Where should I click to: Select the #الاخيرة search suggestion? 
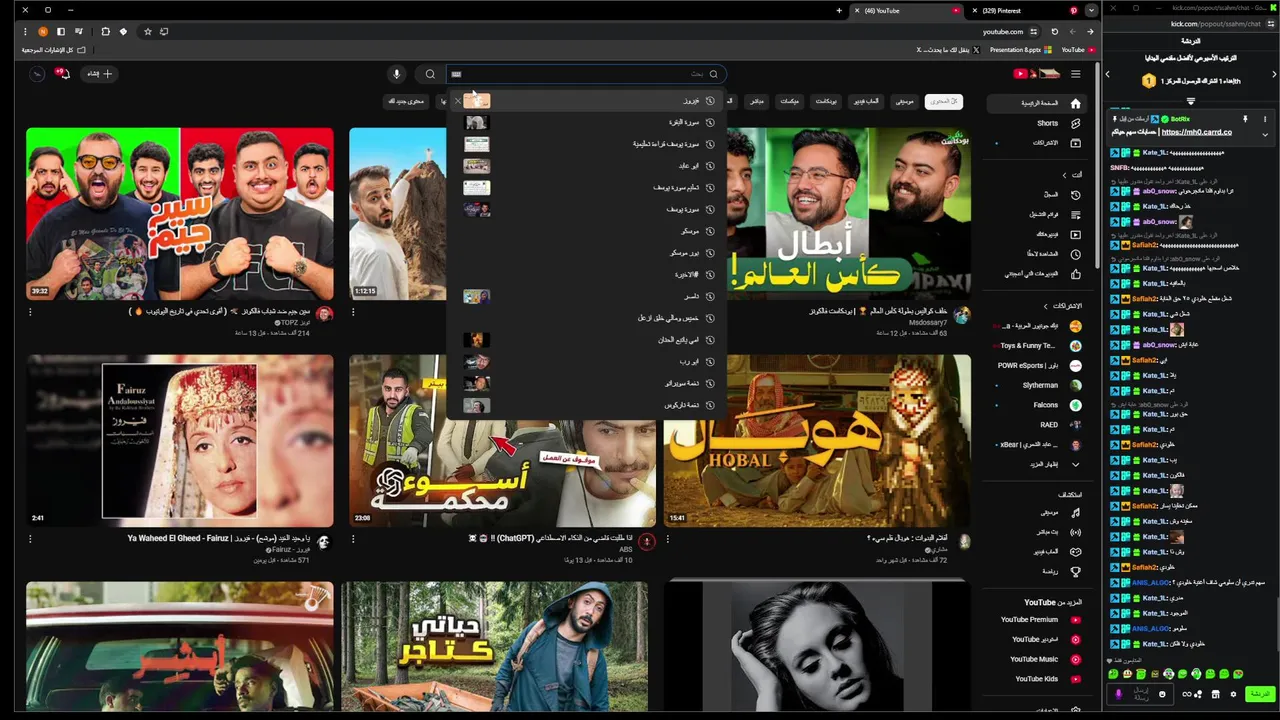[585, 274]
